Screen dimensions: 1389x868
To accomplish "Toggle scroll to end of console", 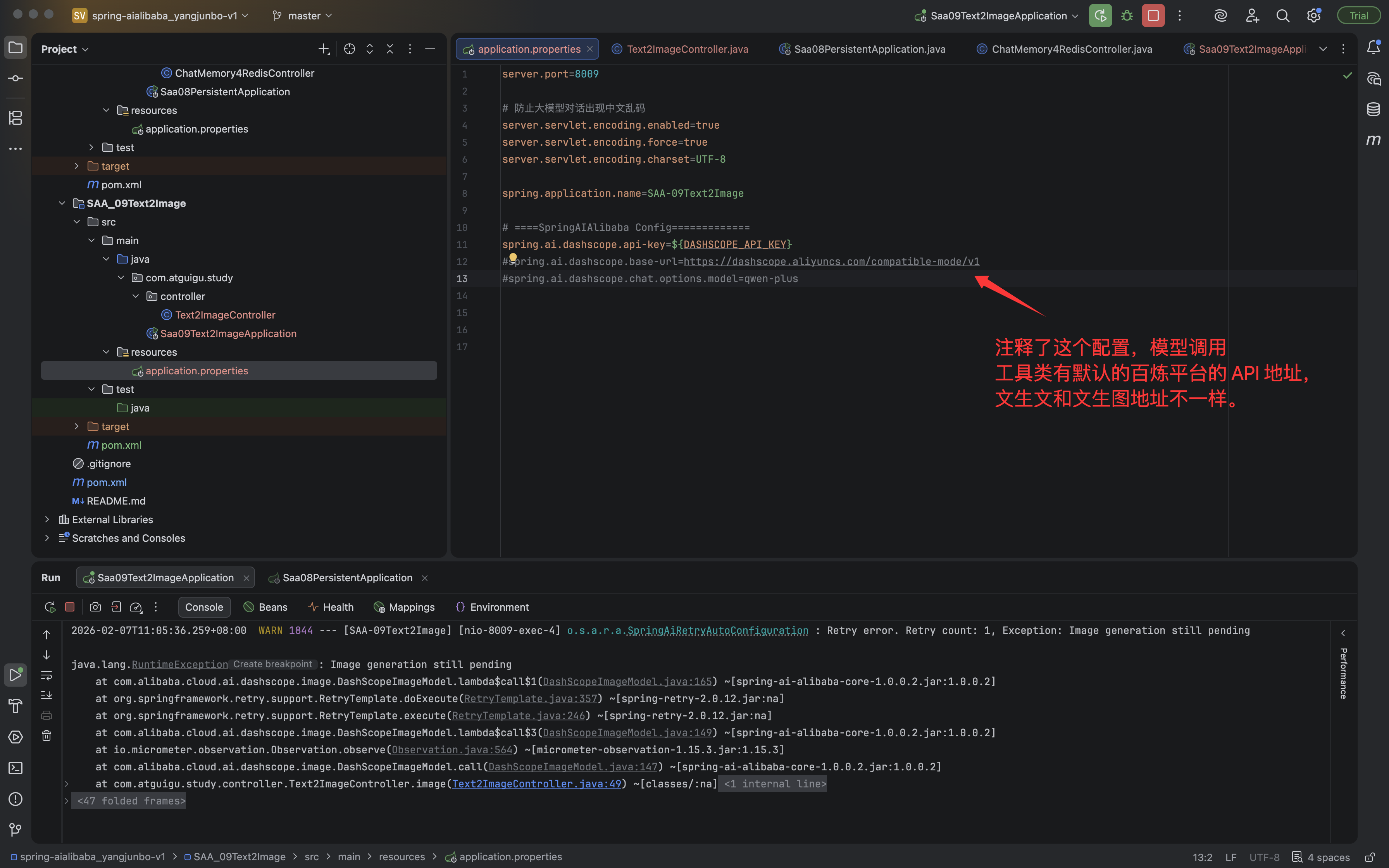I will coord(47,695).
